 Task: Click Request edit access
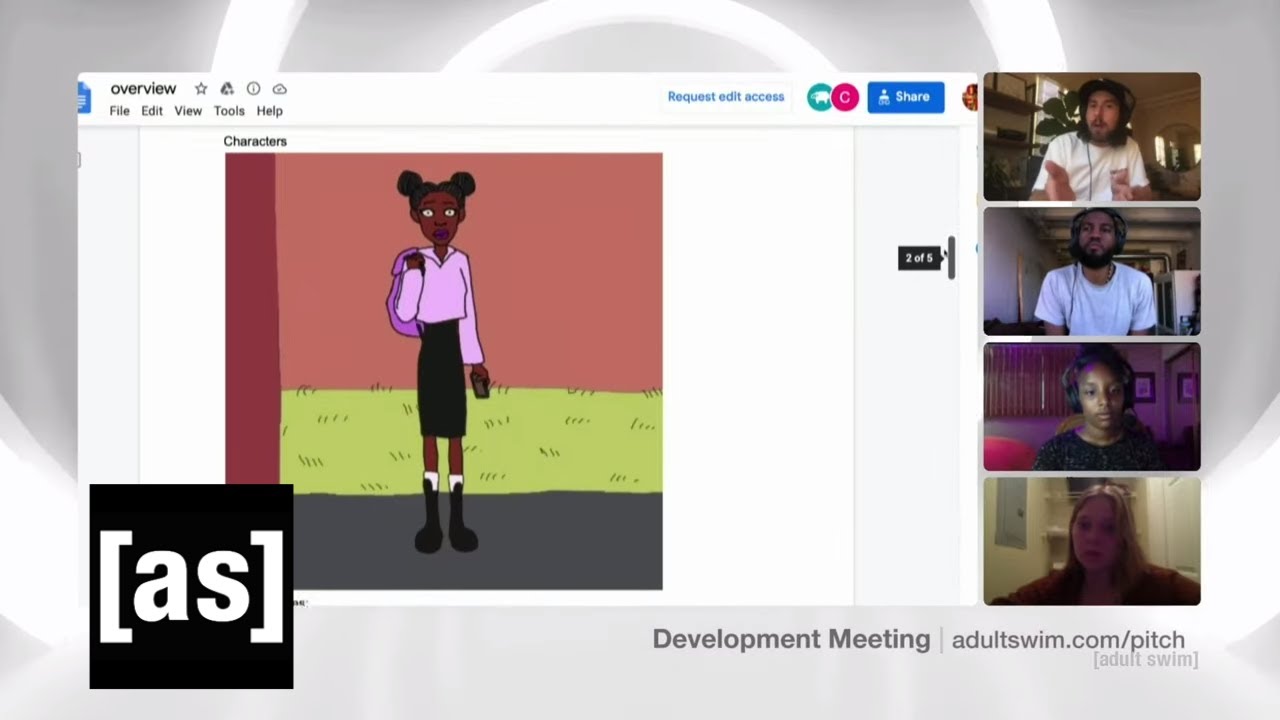pyautogui.click(x=726, y=97)
